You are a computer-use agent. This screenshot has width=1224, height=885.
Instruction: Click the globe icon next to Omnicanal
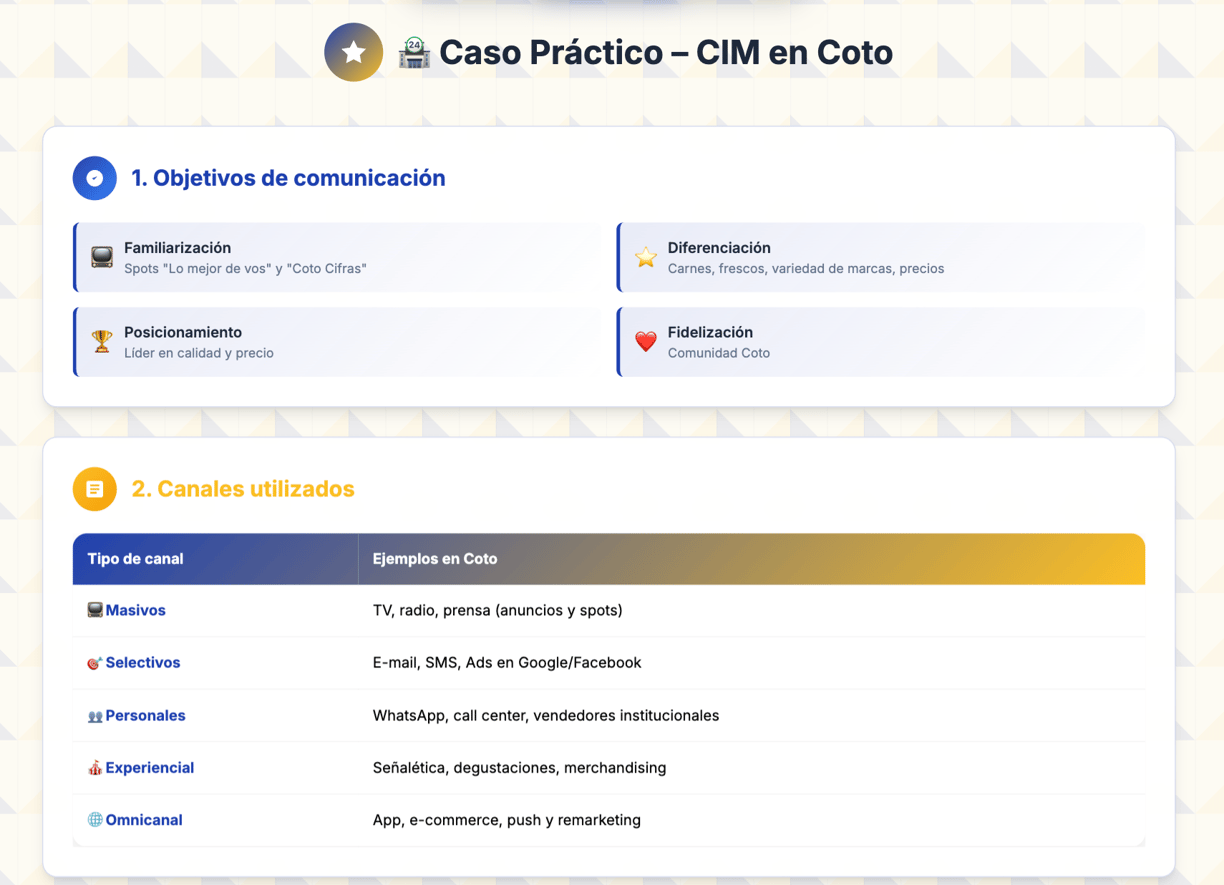click(x=95, y=820)
